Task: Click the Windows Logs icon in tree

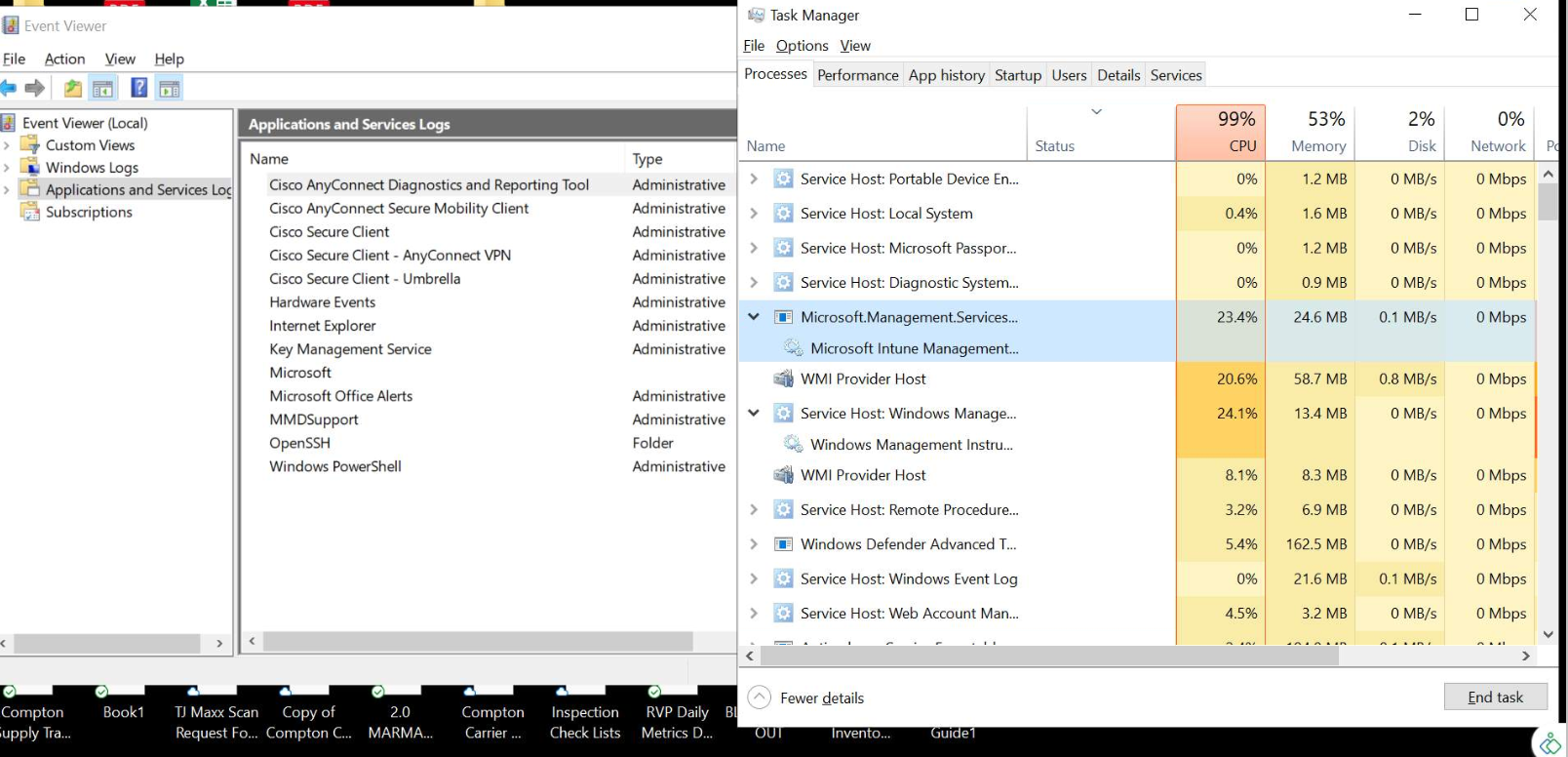Action: 31,167
